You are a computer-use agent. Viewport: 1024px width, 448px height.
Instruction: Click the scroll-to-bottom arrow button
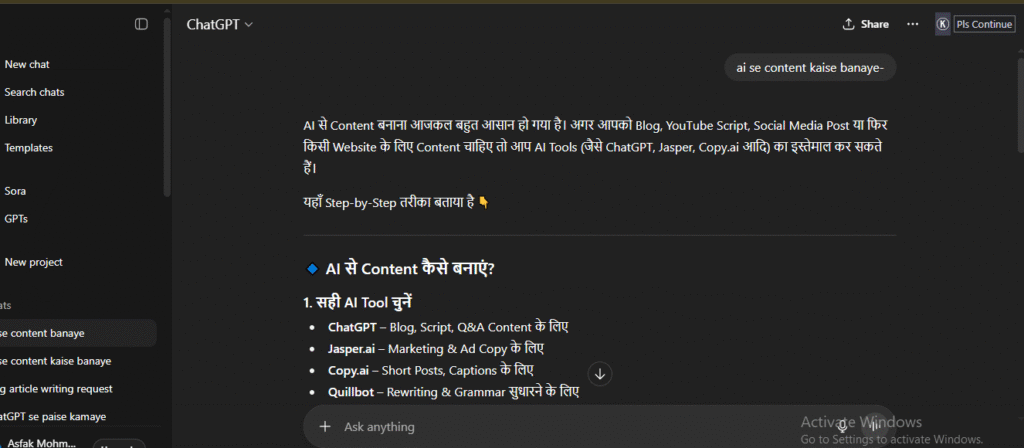600,374
